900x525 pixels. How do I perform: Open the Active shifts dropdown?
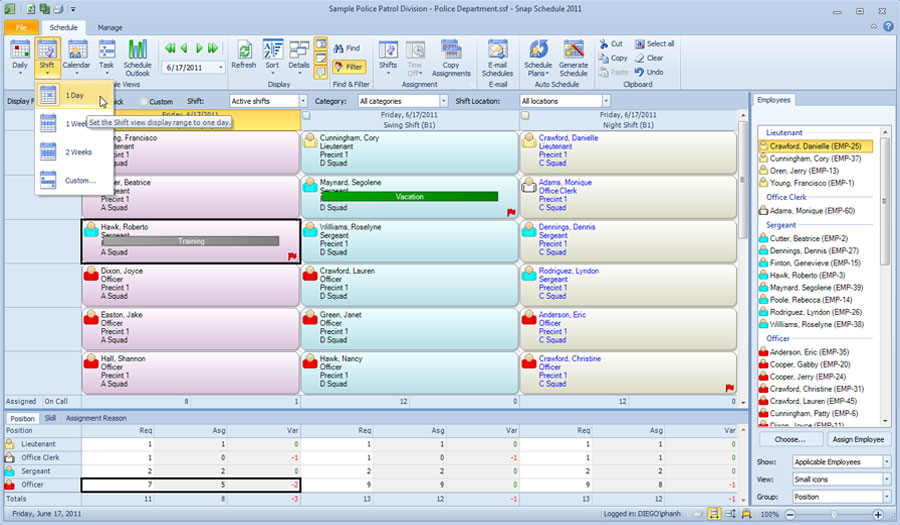303,101
